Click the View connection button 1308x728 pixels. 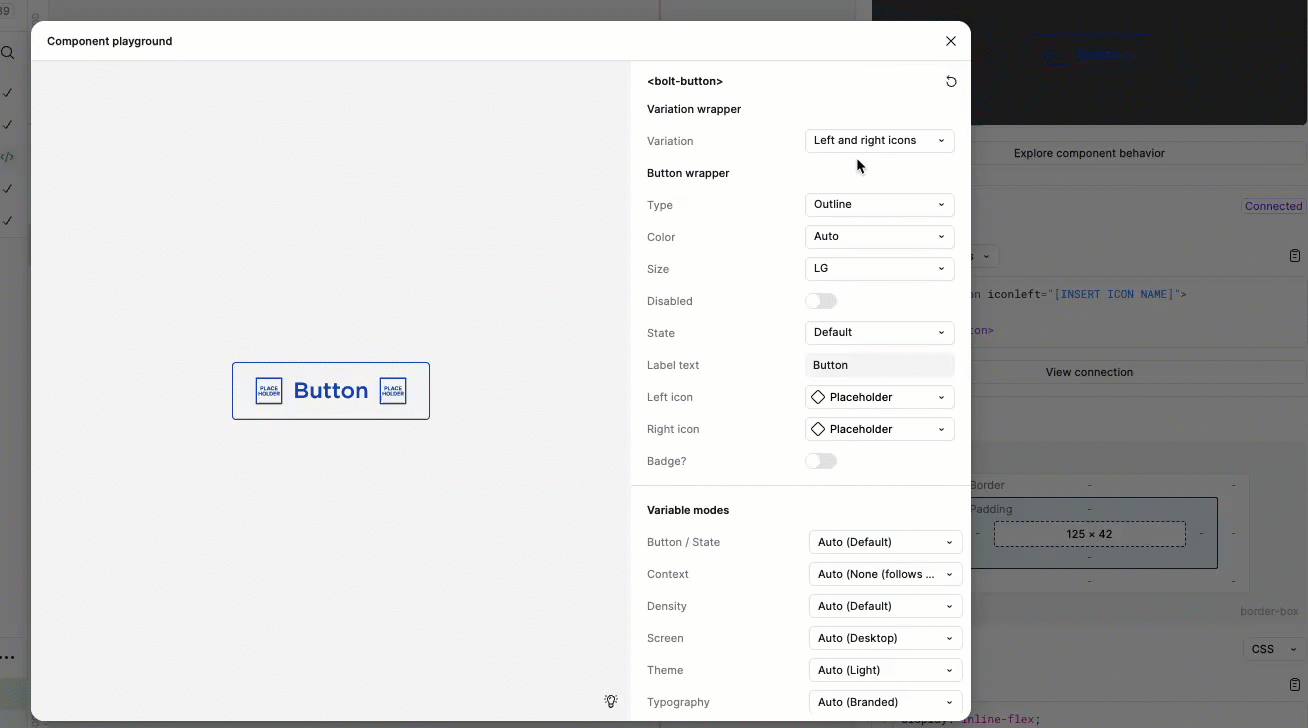point(1089,372)
